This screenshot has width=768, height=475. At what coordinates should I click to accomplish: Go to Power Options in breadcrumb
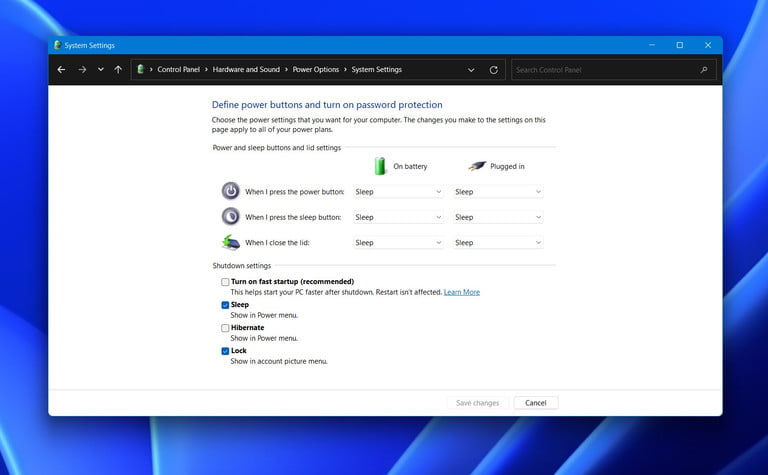coord(316,70)
